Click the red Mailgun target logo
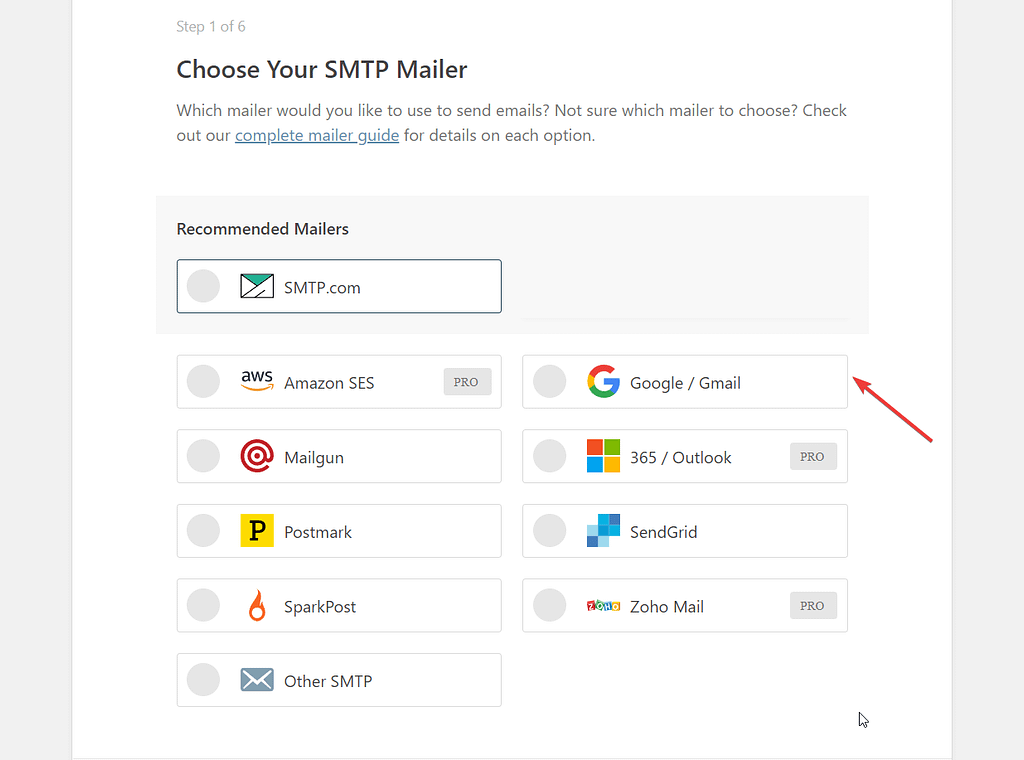 point(257,456)
